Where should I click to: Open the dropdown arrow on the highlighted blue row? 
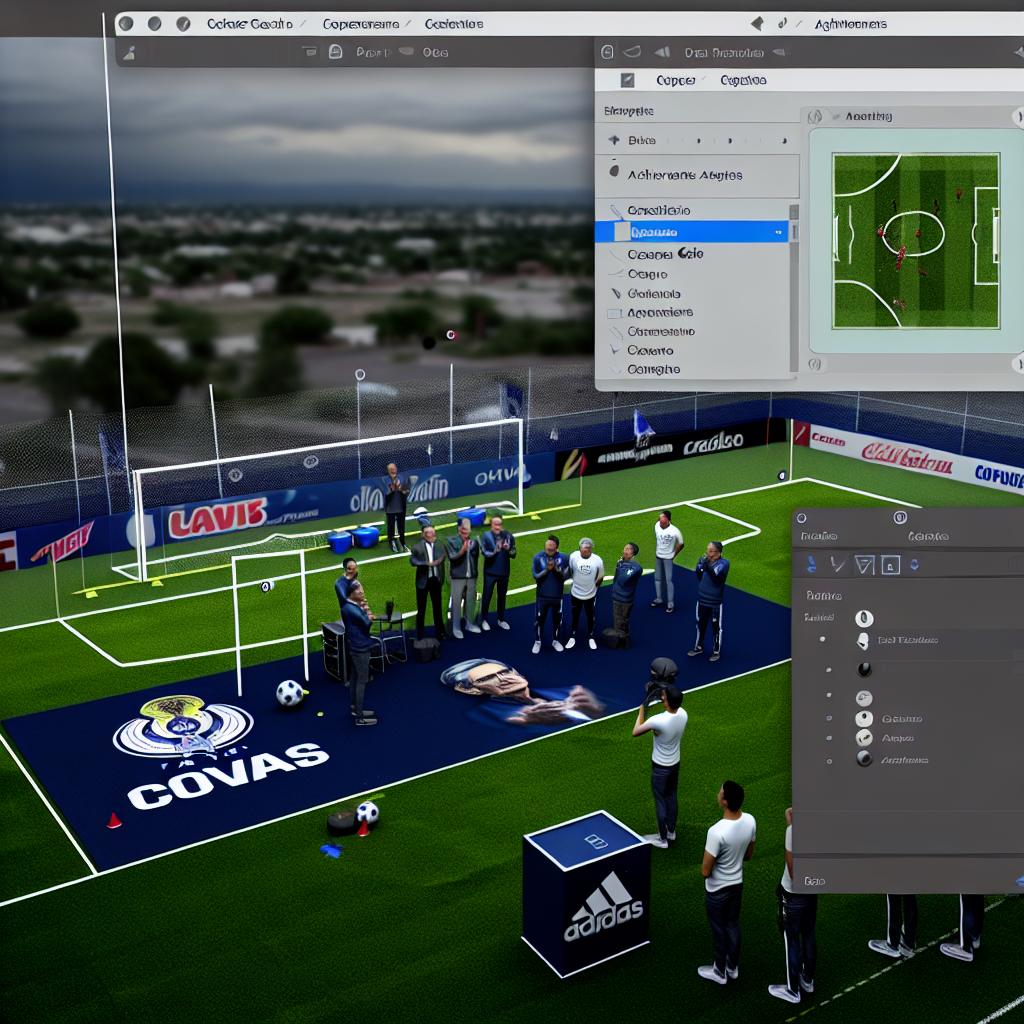click(x=780, y=232)
